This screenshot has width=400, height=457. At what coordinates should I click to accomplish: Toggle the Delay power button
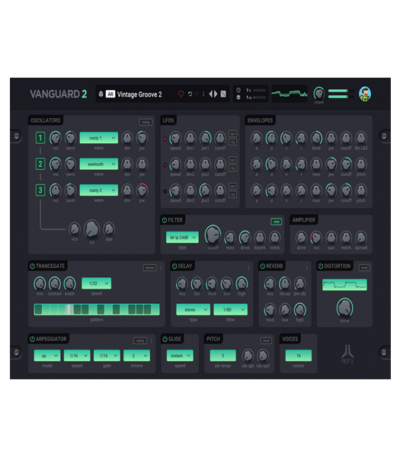(174, 266)
